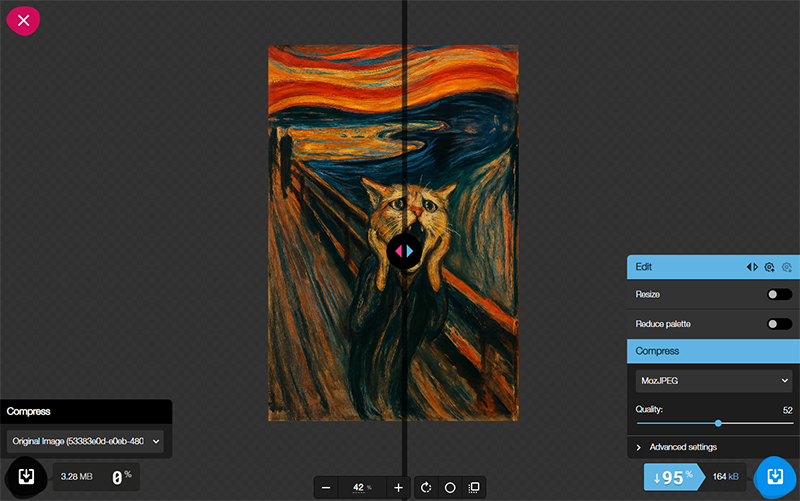This screenshot has height=501, width=800.
Task: Click the import settings gear icon
Action: (x=787, y=267)
